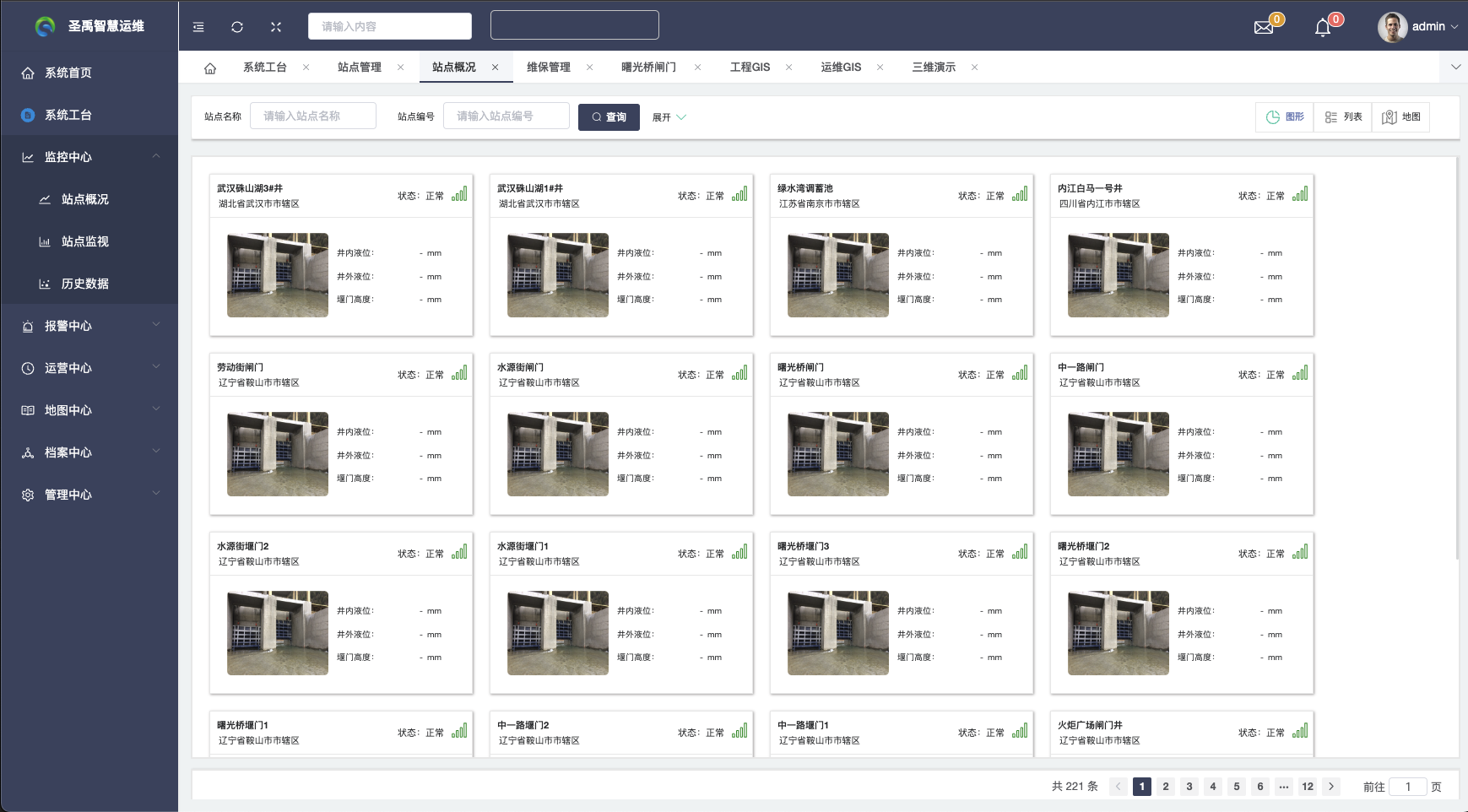Viewport: 1468px width, 812px height.
Task: Click signal strength icon on 武汉珠山湖3#井 card
Action: [459, 194]
